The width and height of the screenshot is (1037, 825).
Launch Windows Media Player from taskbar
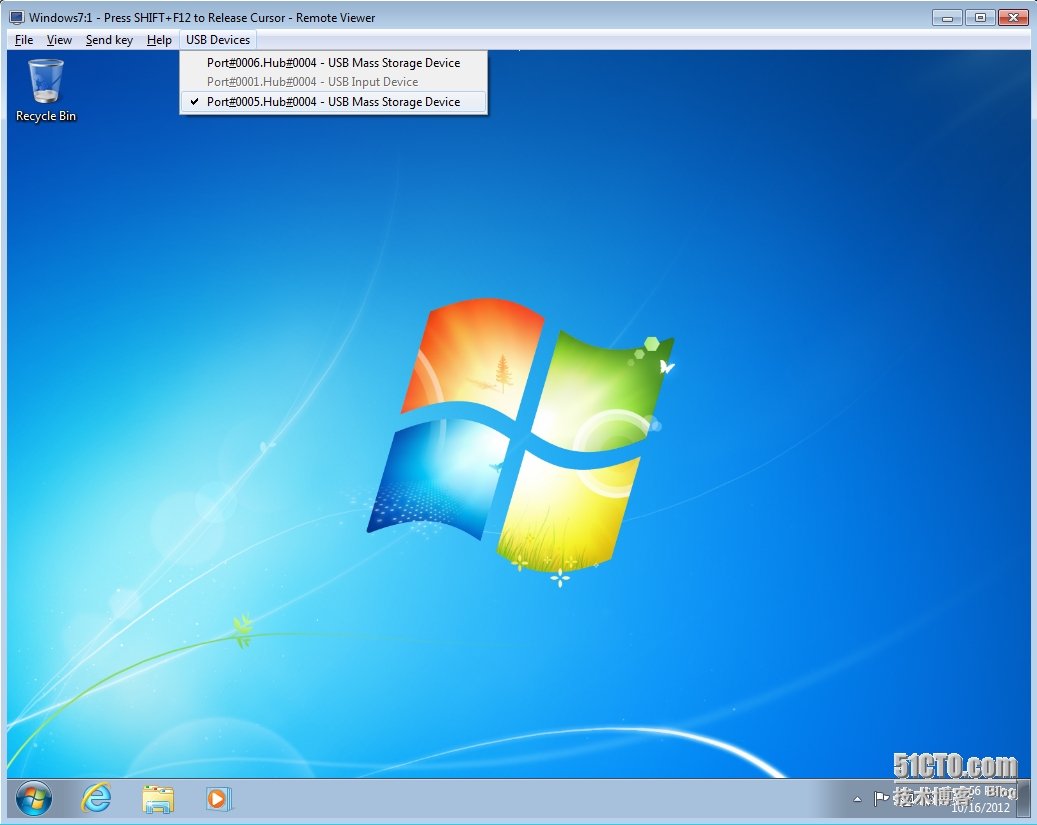coord(218,799)
